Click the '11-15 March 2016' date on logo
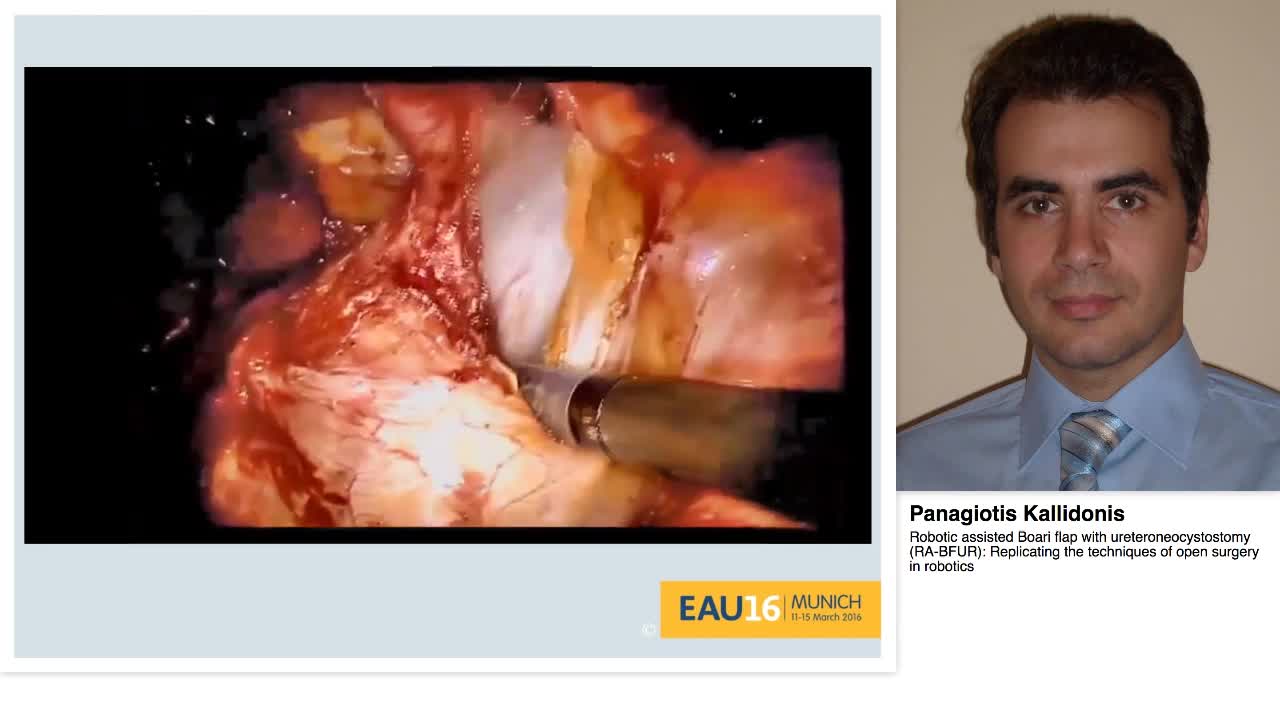The image size is (1280, 720). 824,618
